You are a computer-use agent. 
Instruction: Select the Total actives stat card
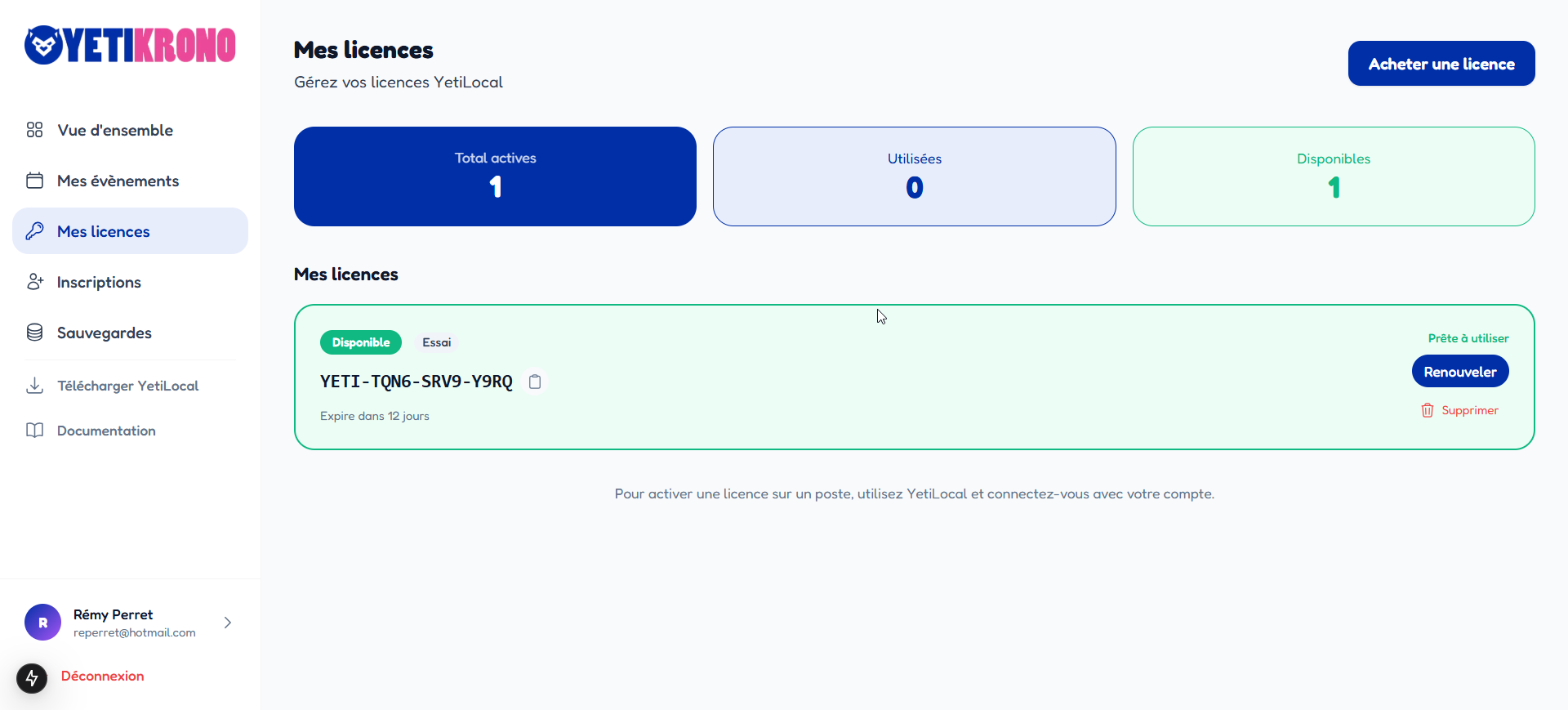click(495, 176)
